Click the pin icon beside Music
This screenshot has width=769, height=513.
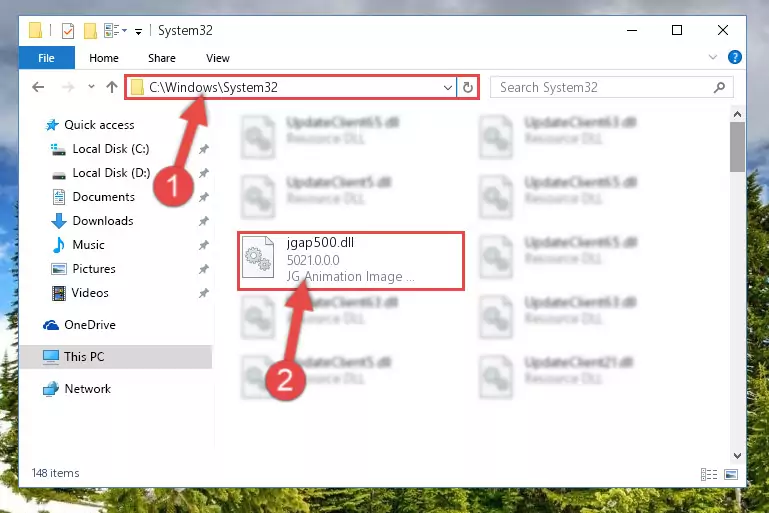(x=204, y=245)
